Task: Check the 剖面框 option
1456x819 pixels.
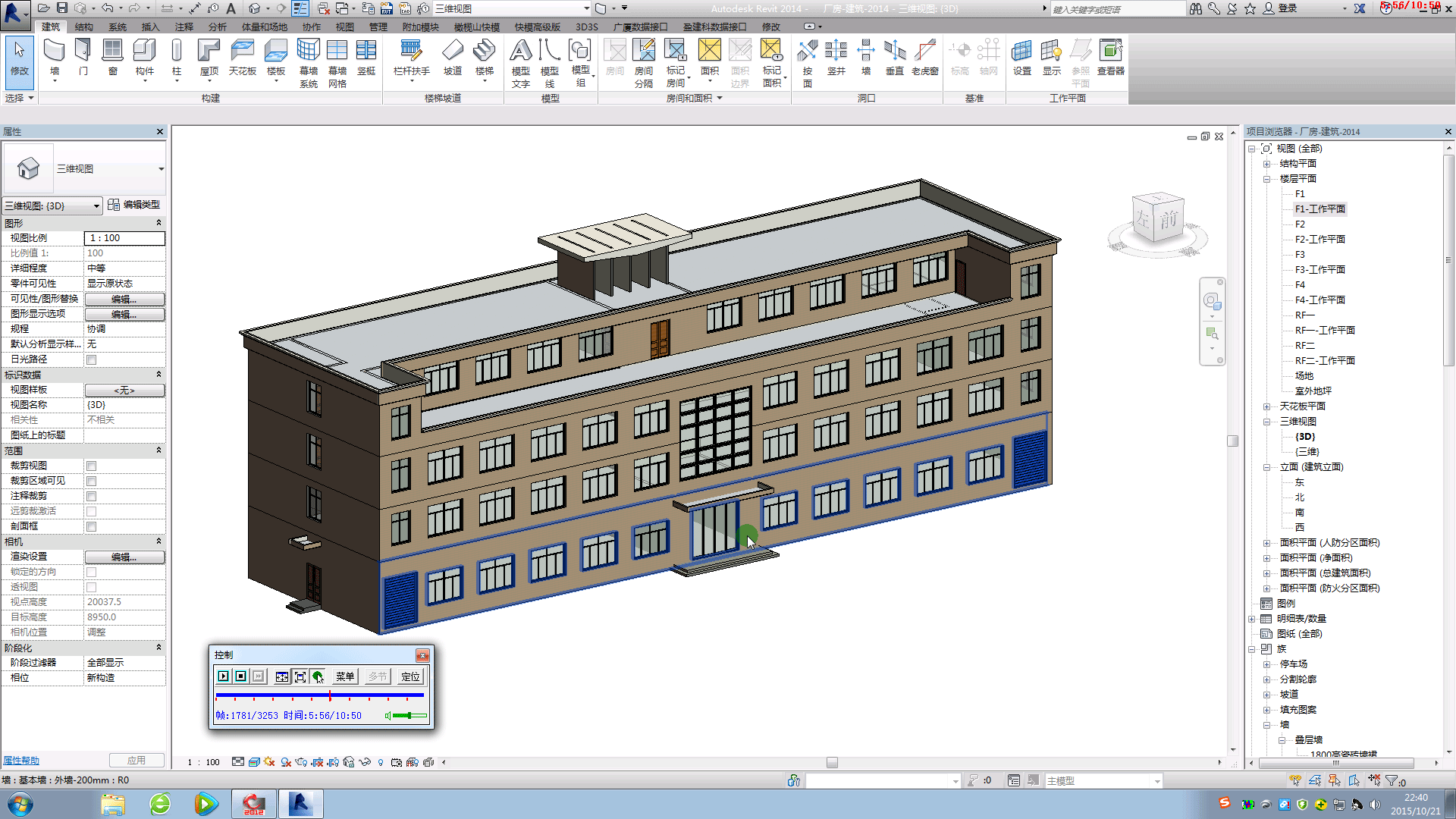Action: 91,526
